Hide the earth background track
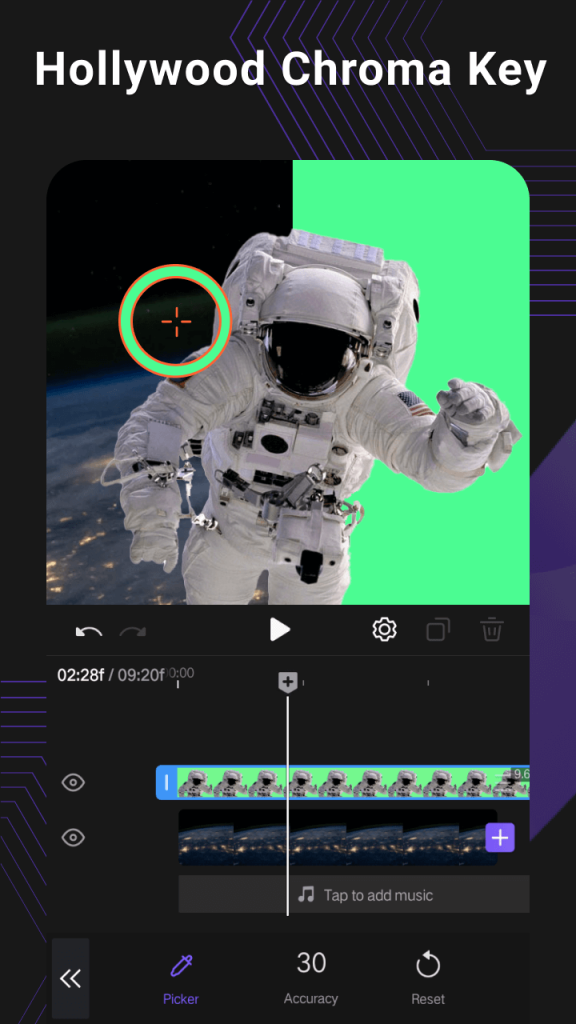The image size is (576, 1024). pyautogui.click(x=73, y=837)
